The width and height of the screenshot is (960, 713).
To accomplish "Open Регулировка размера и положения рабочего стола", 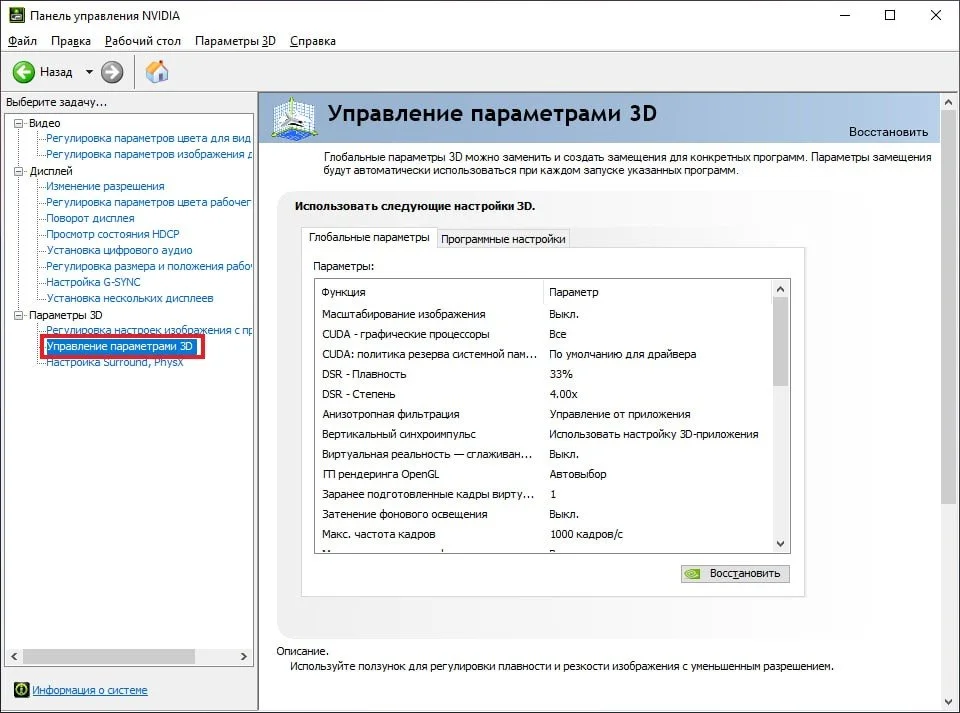I will pos(149,266).
